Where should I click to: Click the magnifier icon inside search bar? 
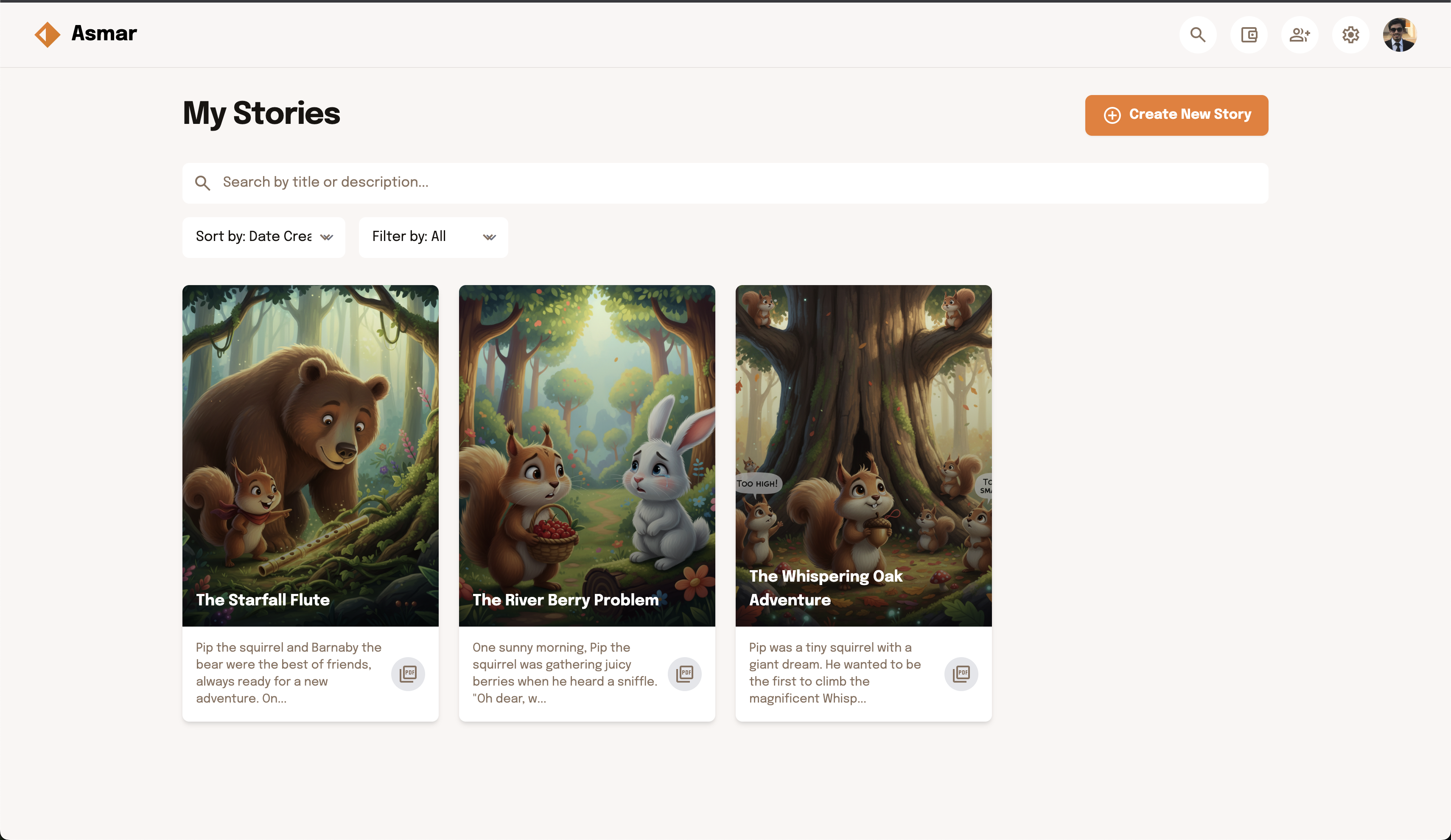[x=203, y=183]
